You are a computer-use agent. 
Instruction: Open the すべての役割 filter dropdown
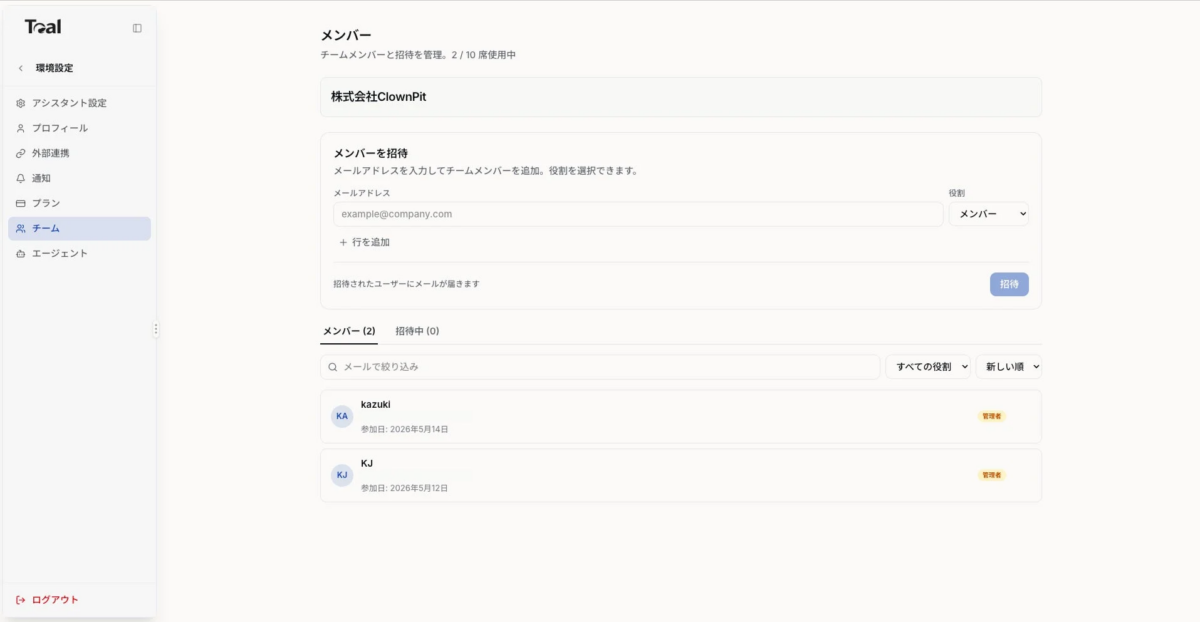[x=928, y=367]
